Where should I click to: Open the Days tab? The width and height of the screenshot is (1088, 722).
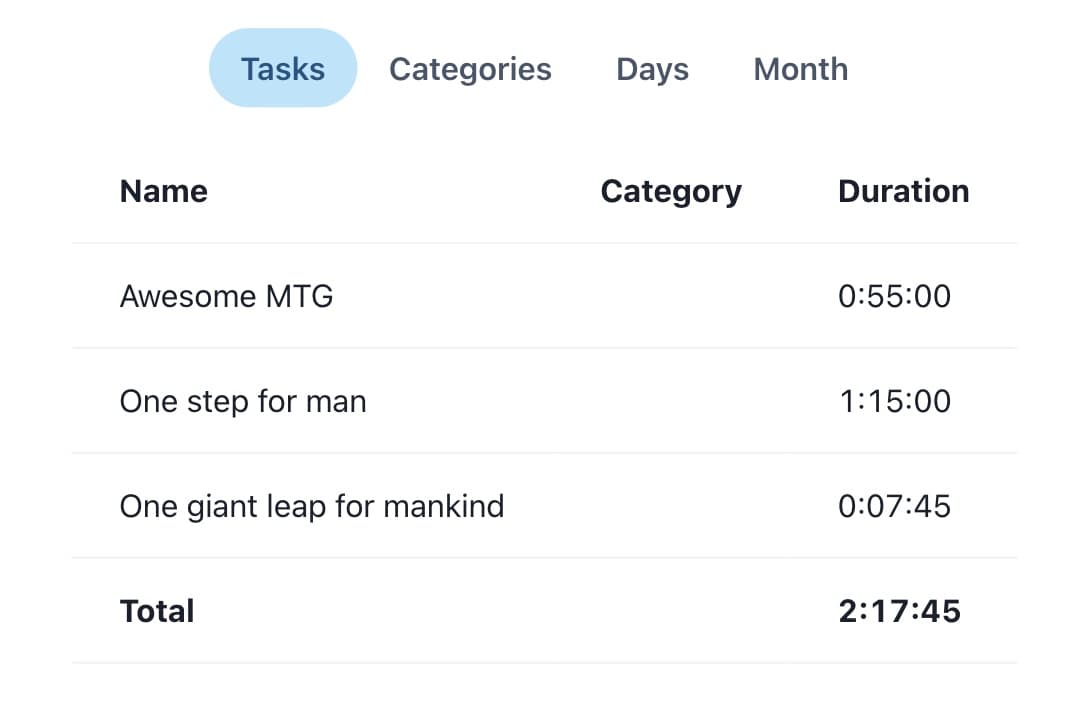click(652, 69)
